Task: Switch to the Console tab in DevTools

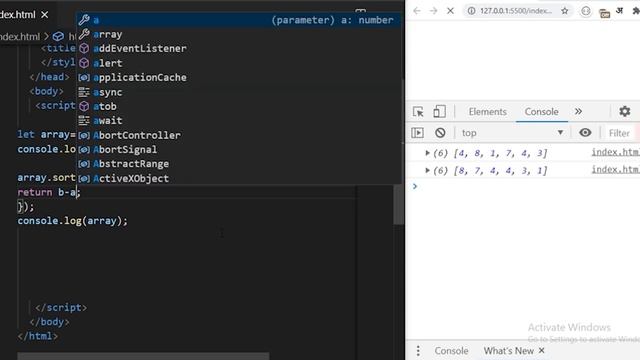Action: [x=542, y=111]
